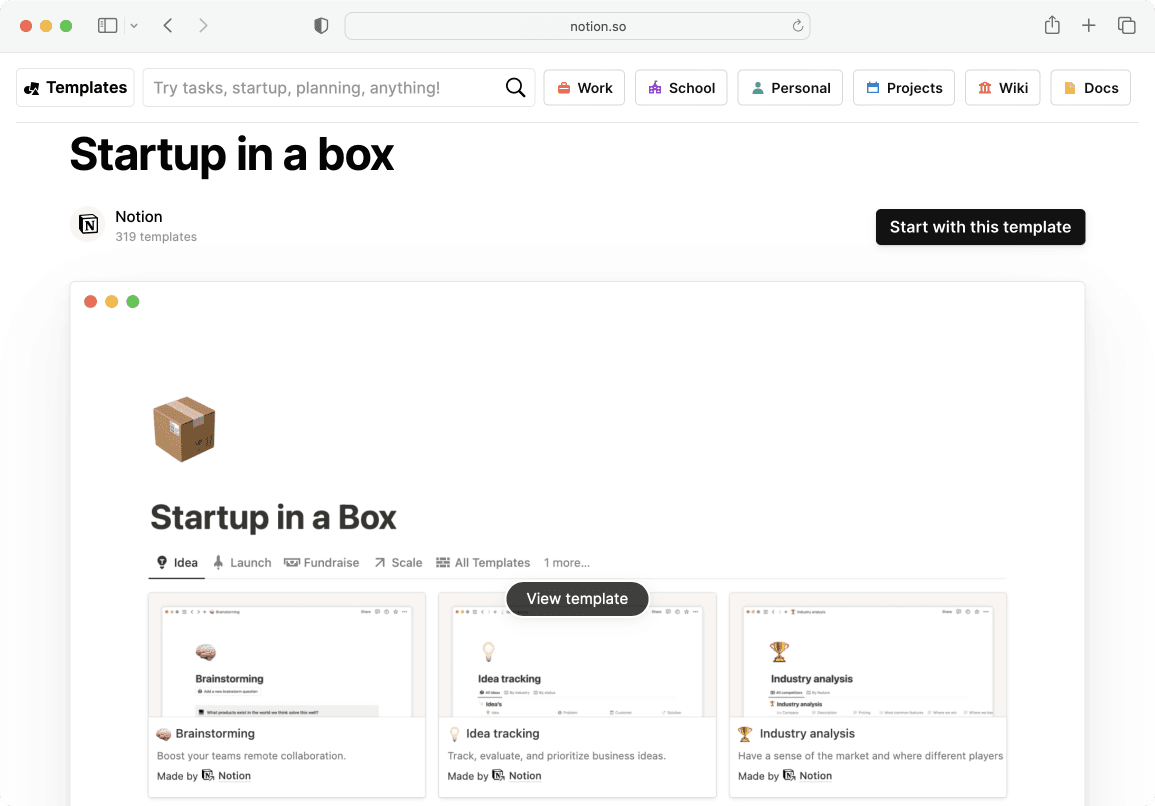Open the sidebar toggle dropdown arrow
Image resolution: width=1155 pixels, height=806 pixels.
pyautogui.click(x=134, y=25)
